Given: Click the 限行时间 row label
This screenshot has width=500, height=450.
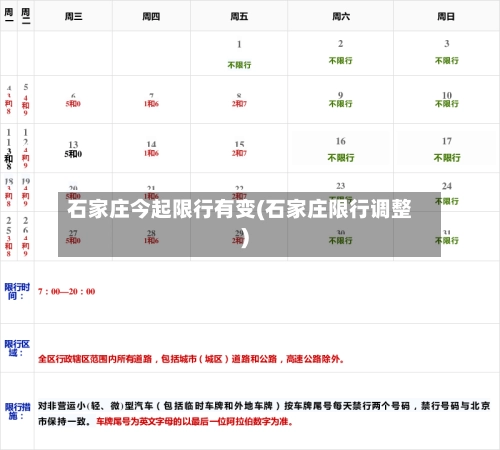Looking at the screenshot, I should (x=17, y=291).
